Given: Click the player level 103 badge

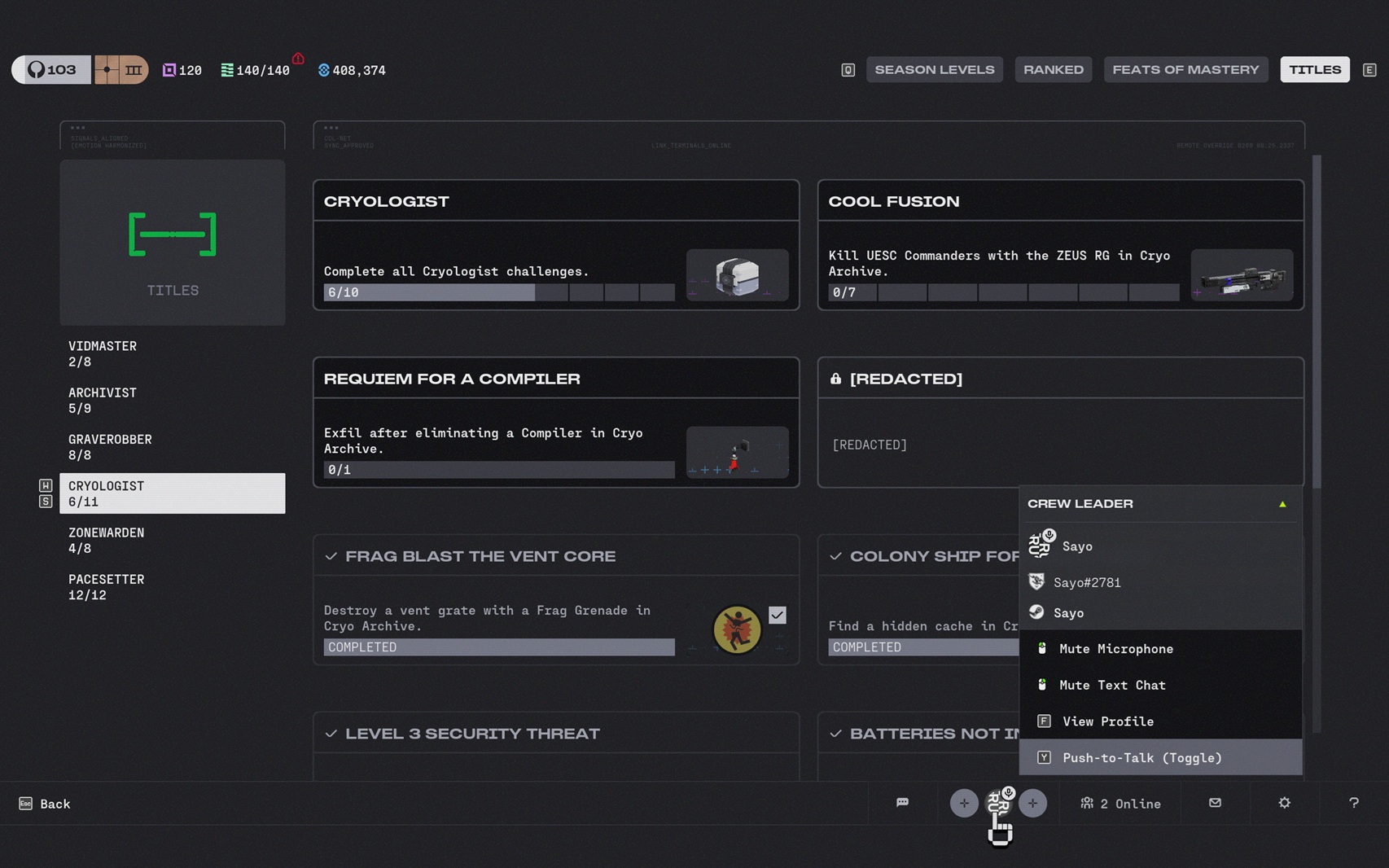Looking at the screenshot, I should click(x=50, y=70).
